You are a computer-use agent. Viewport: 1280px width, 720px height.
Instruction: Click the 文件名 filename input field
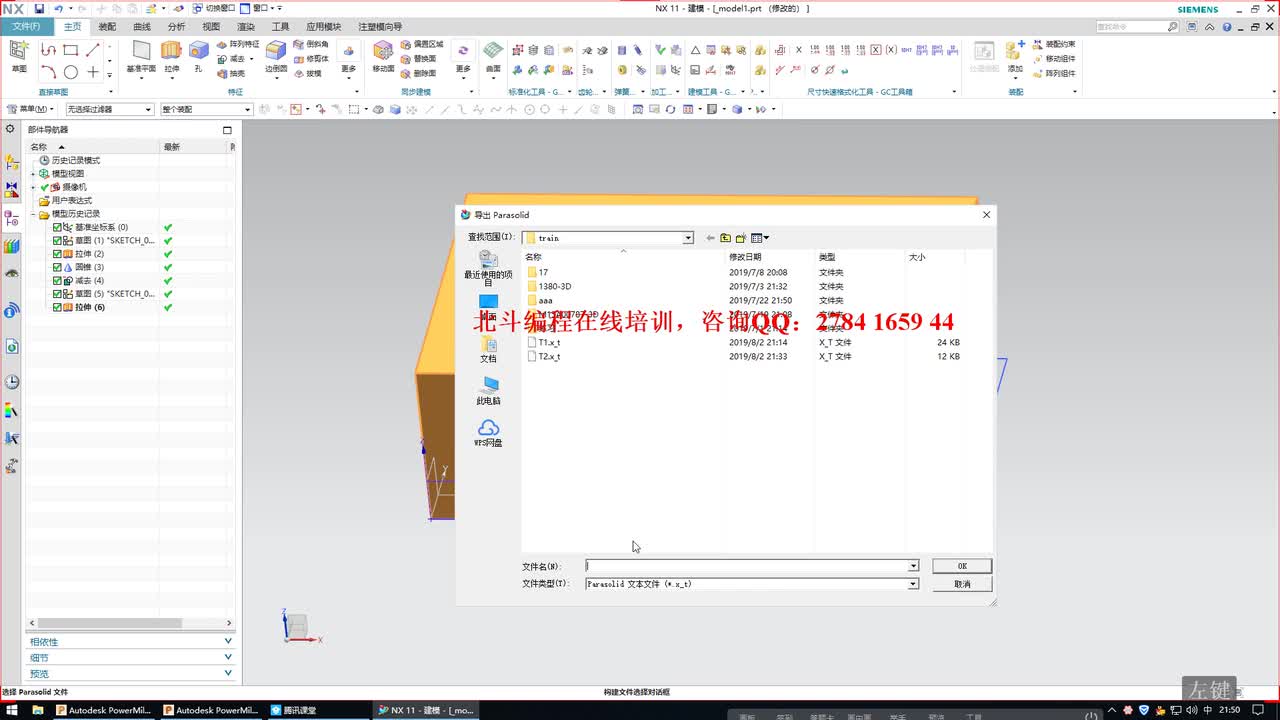pos(746,566)
